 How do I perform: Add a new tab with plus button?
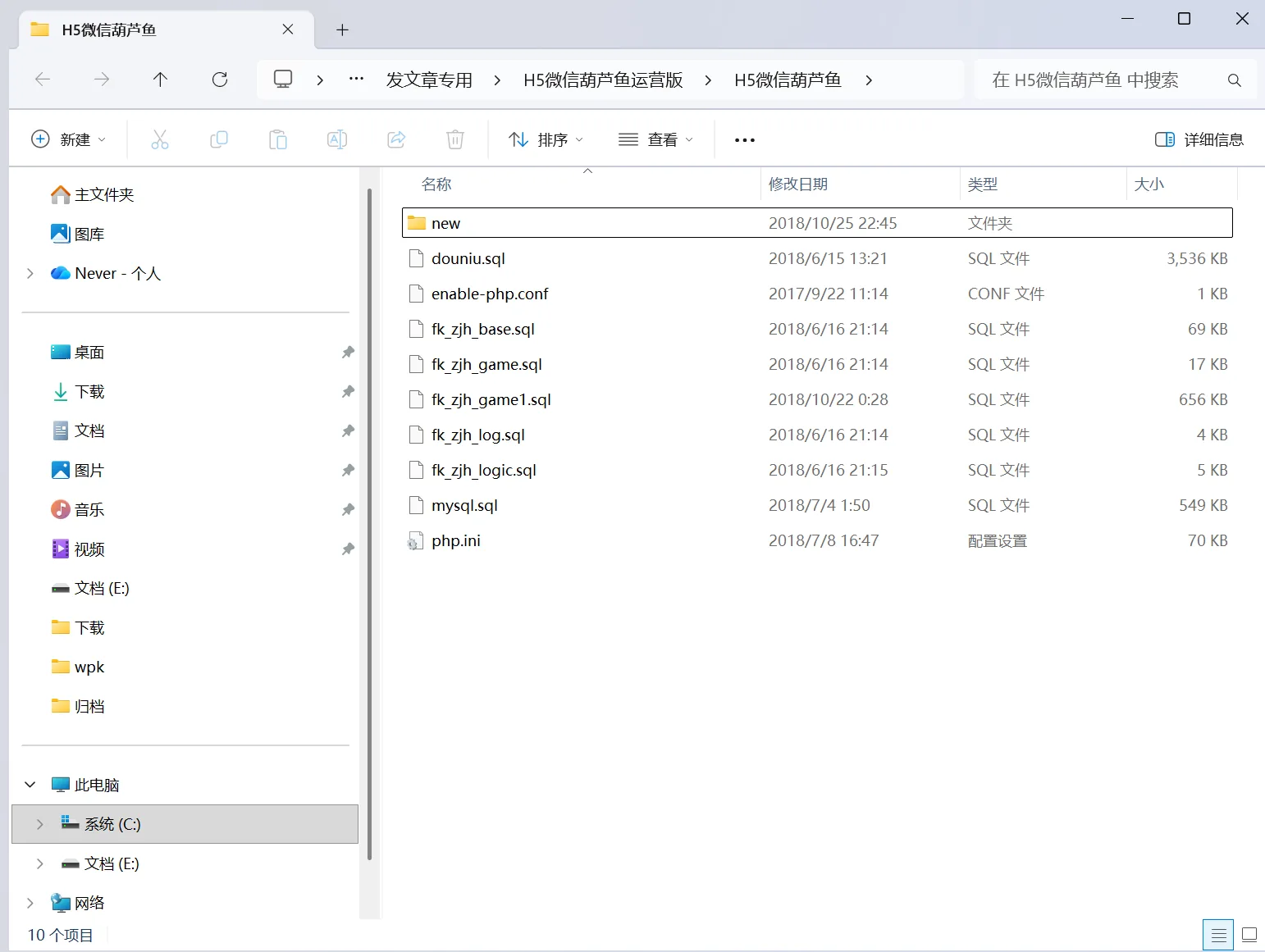click(343, 30)
